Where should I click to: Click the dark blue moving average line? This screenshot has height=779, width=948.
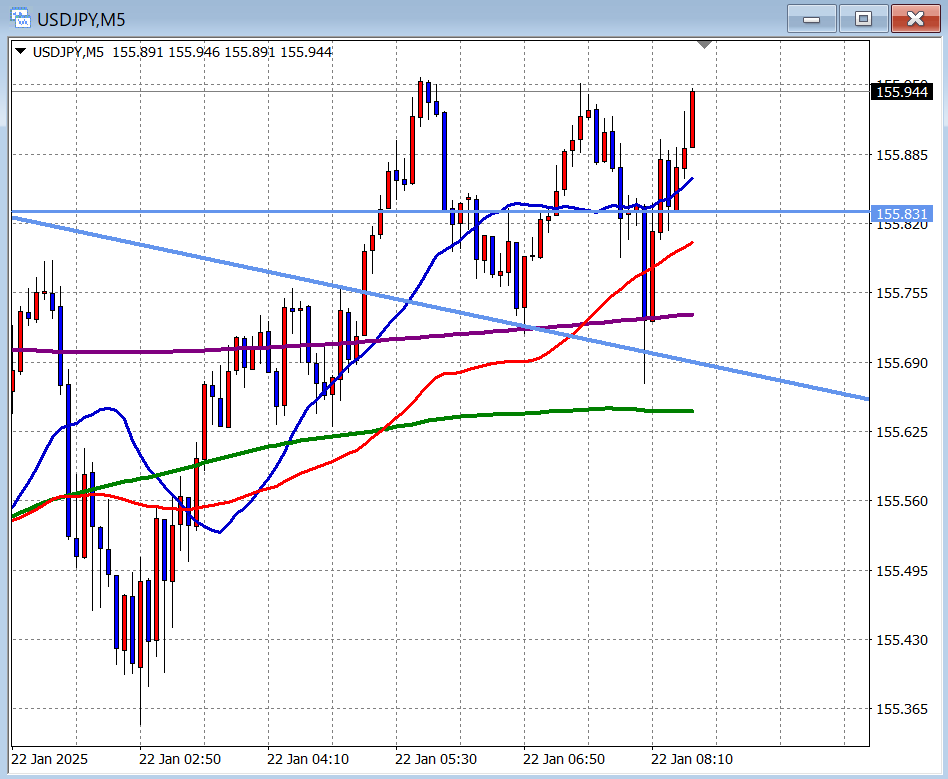pos(110,410)
